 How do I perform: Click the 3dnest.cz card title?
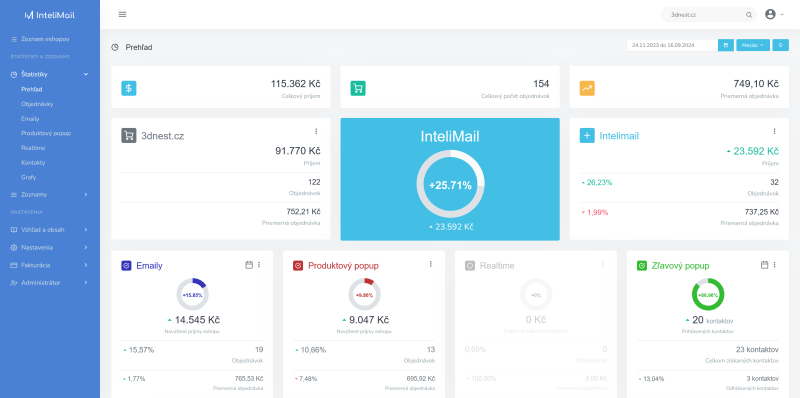(x=163, y=136)
